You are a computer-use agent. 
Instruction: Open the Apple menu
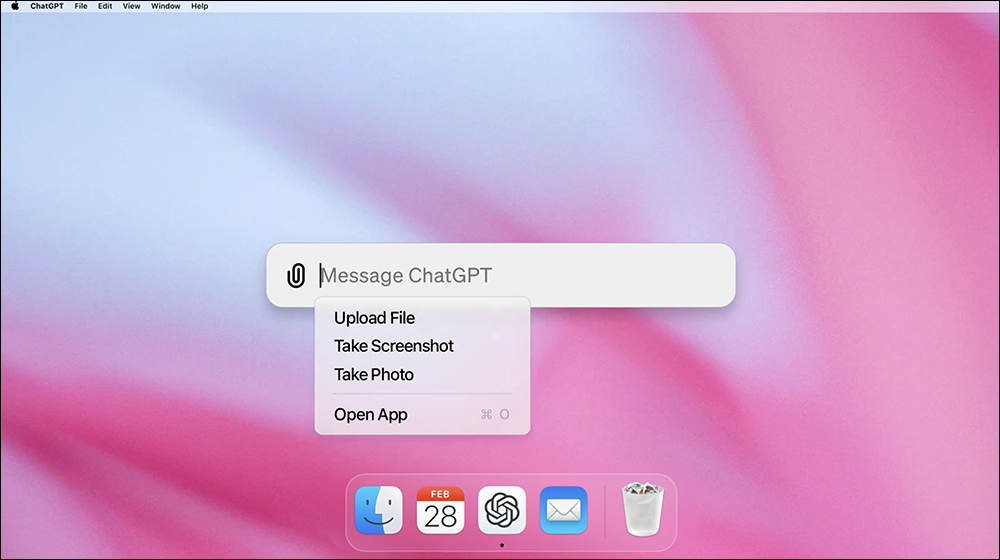[x=15, y=6]
